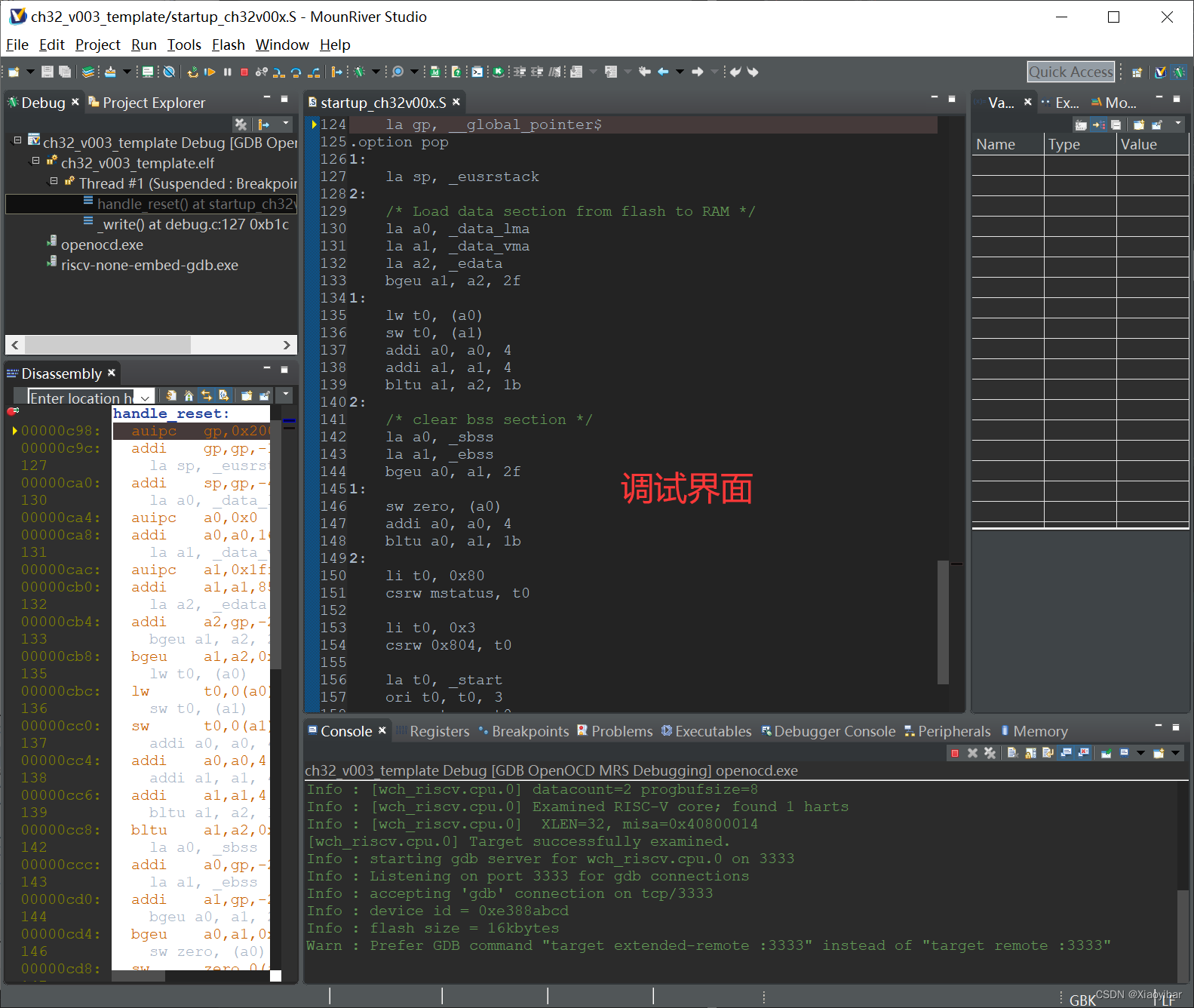Click the blue Back navigation arrow
The width and height of the screenshot is (1194, 1008).
(x=663, y=72)
